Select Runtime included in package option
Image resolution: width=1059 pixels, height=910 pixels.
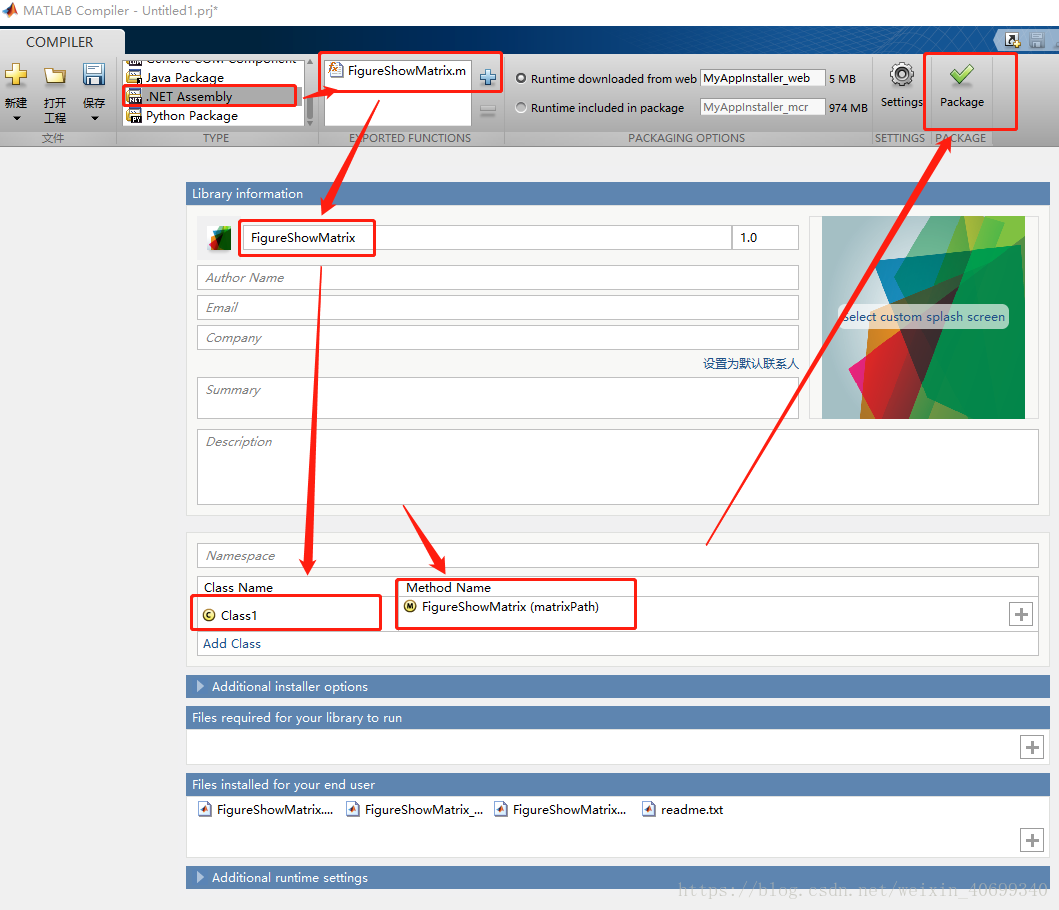[521, 108]
